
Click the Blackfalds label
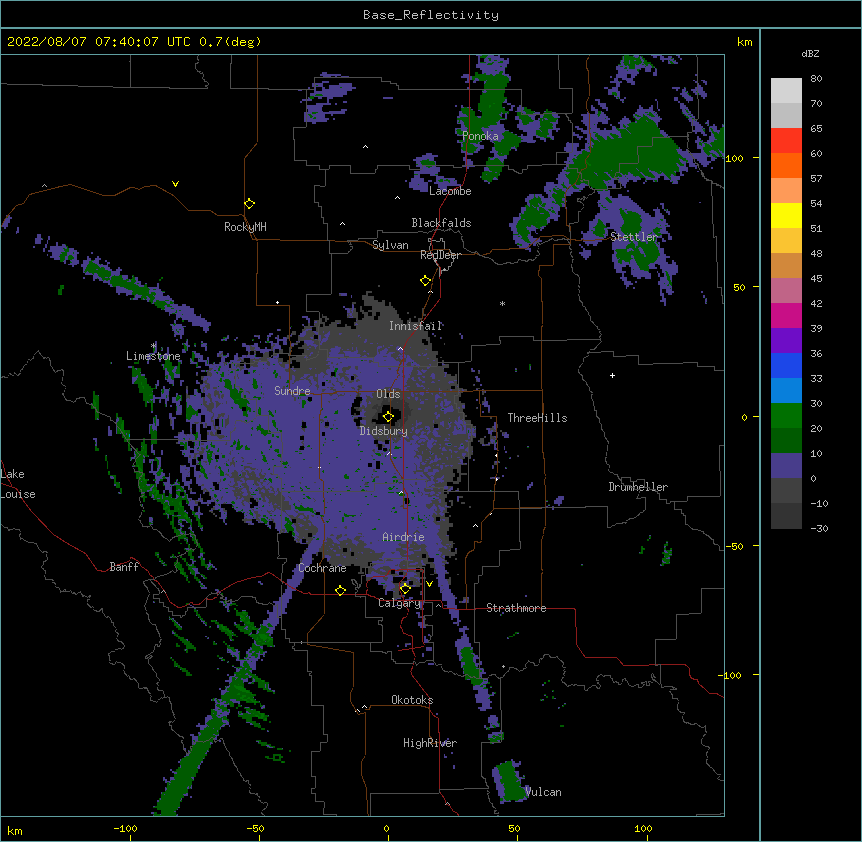[x=441, y=223]
